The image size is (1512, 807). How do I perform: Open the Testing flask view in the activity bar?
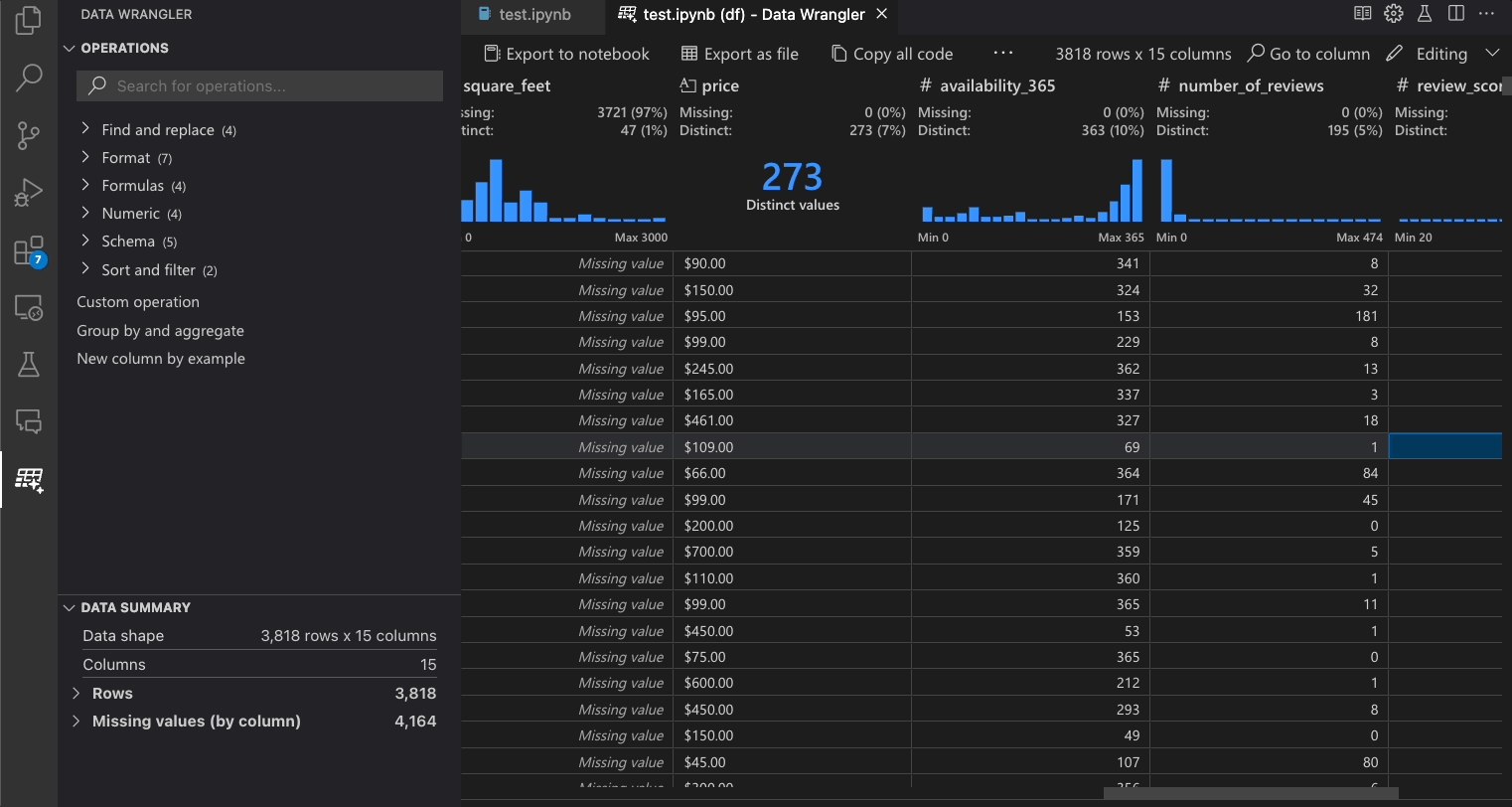[29, 364]
